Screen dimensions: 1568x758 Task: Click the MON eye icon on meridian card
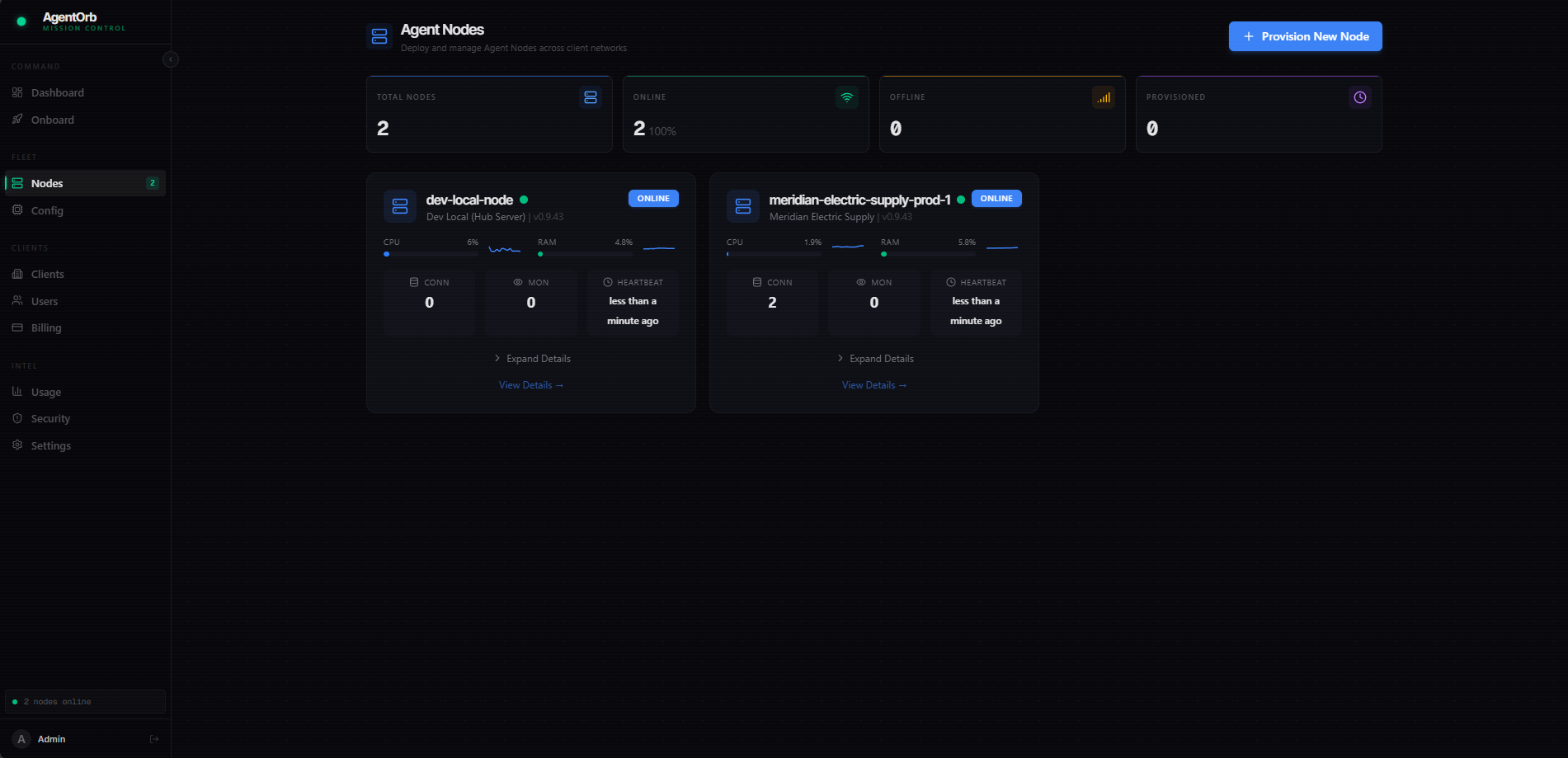coord(861,282)
